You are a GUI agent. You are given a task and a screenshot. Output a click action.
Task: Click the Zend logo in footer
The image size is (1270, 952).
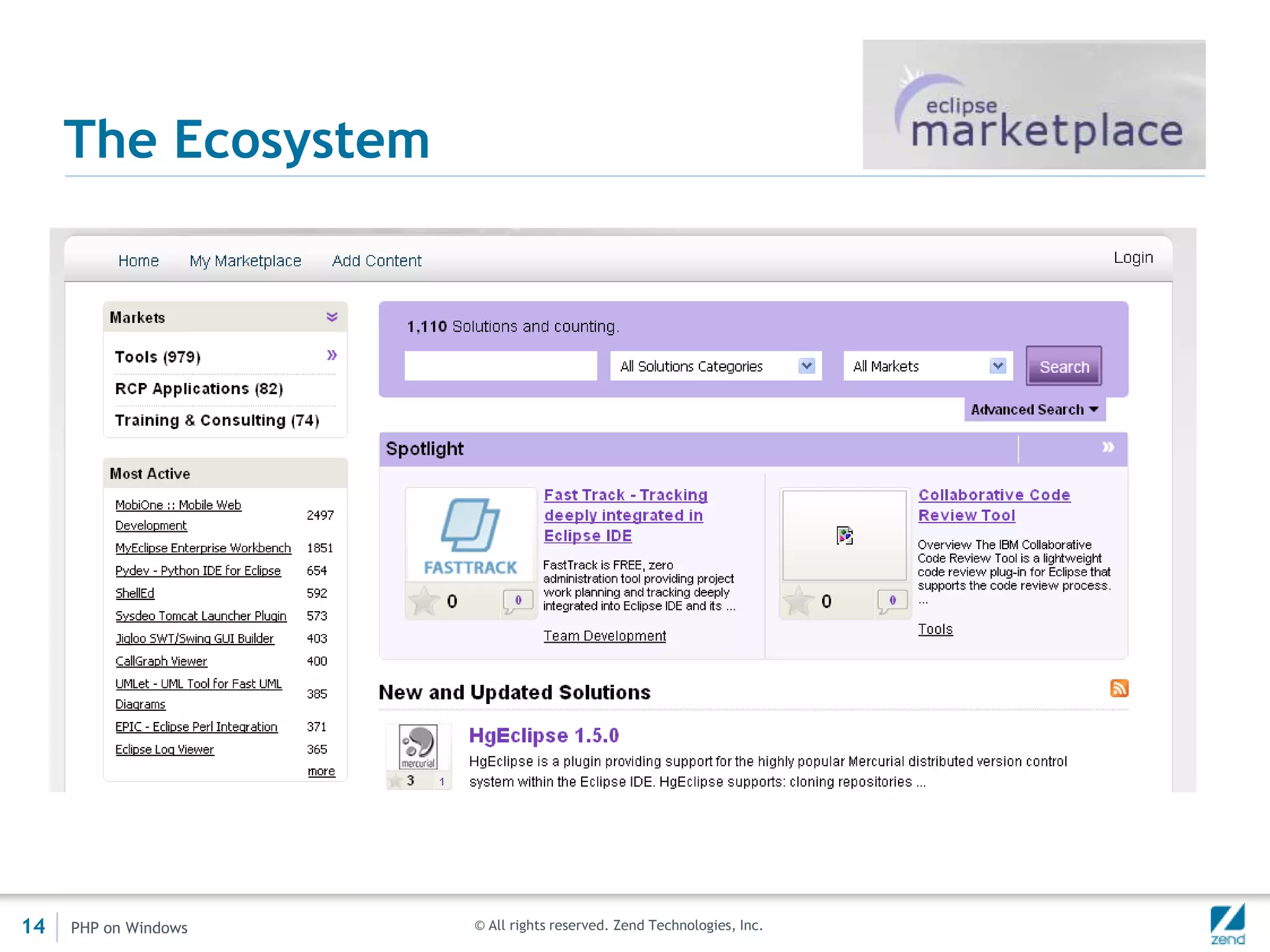1227,923
